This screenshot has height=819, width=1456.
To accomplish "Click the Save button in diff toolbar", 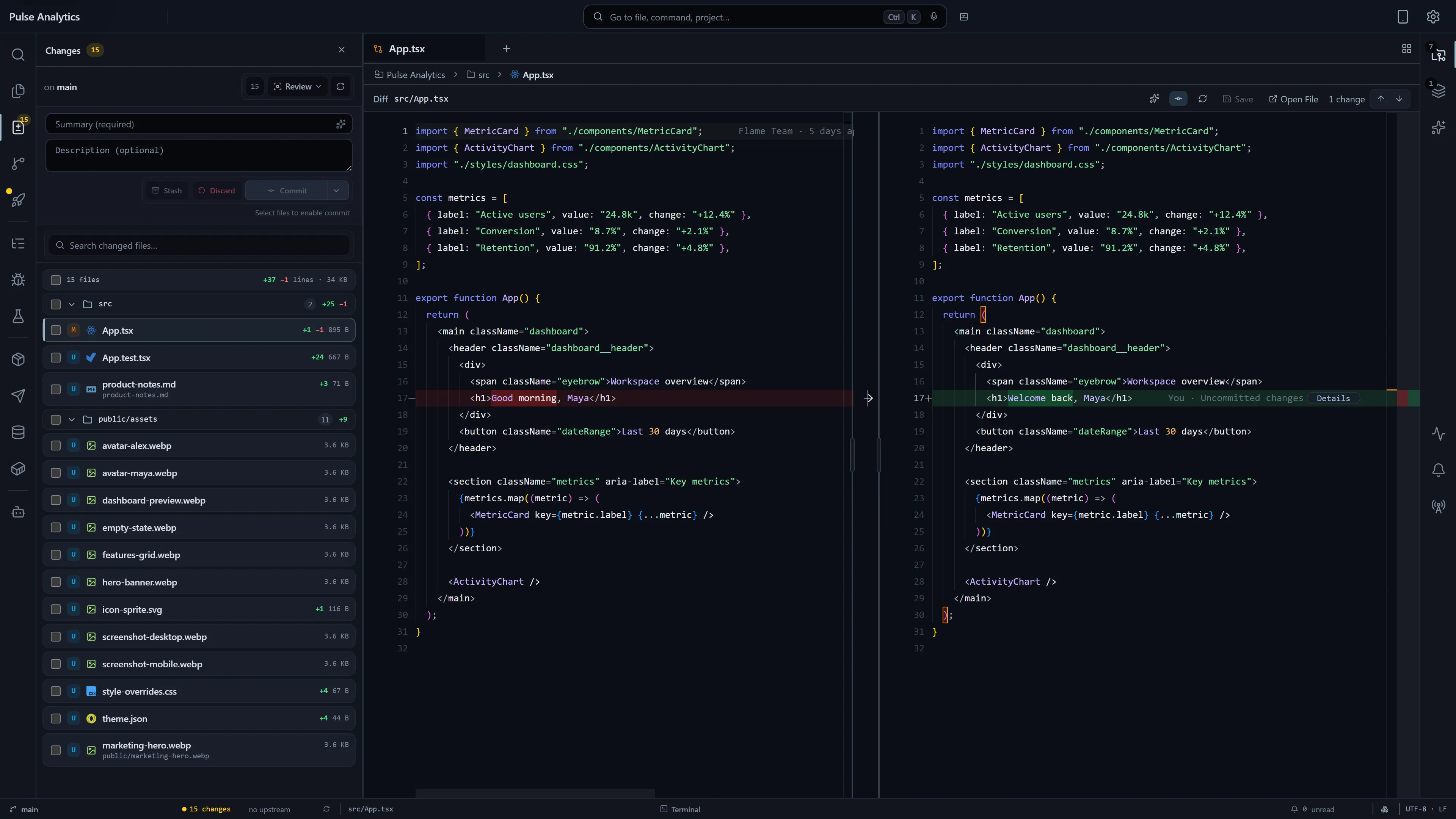I will tap(1238, 99).
